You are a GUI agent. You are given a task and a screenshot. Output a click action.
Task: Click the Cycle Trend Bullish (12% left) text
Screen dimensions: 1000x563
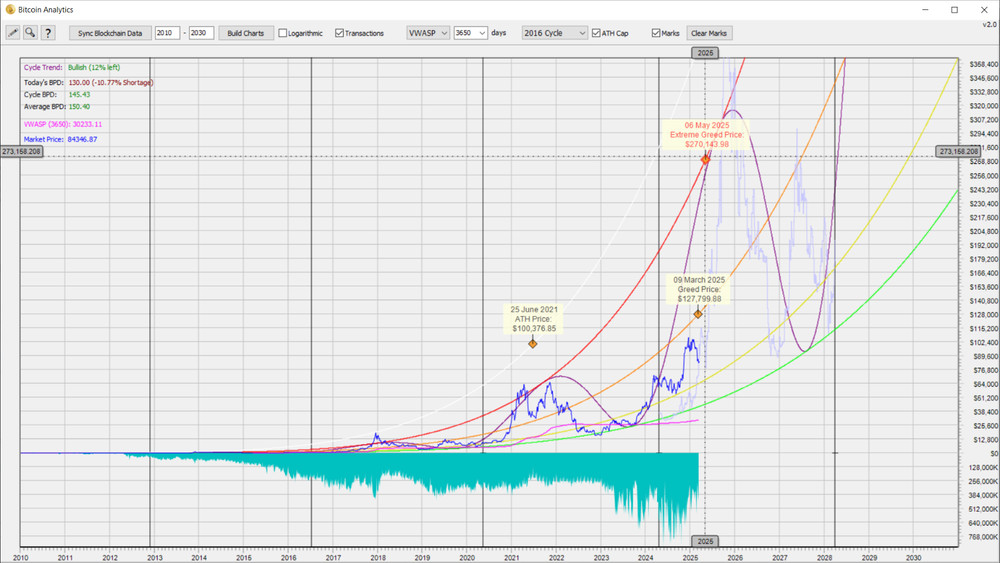coord(94,68)
